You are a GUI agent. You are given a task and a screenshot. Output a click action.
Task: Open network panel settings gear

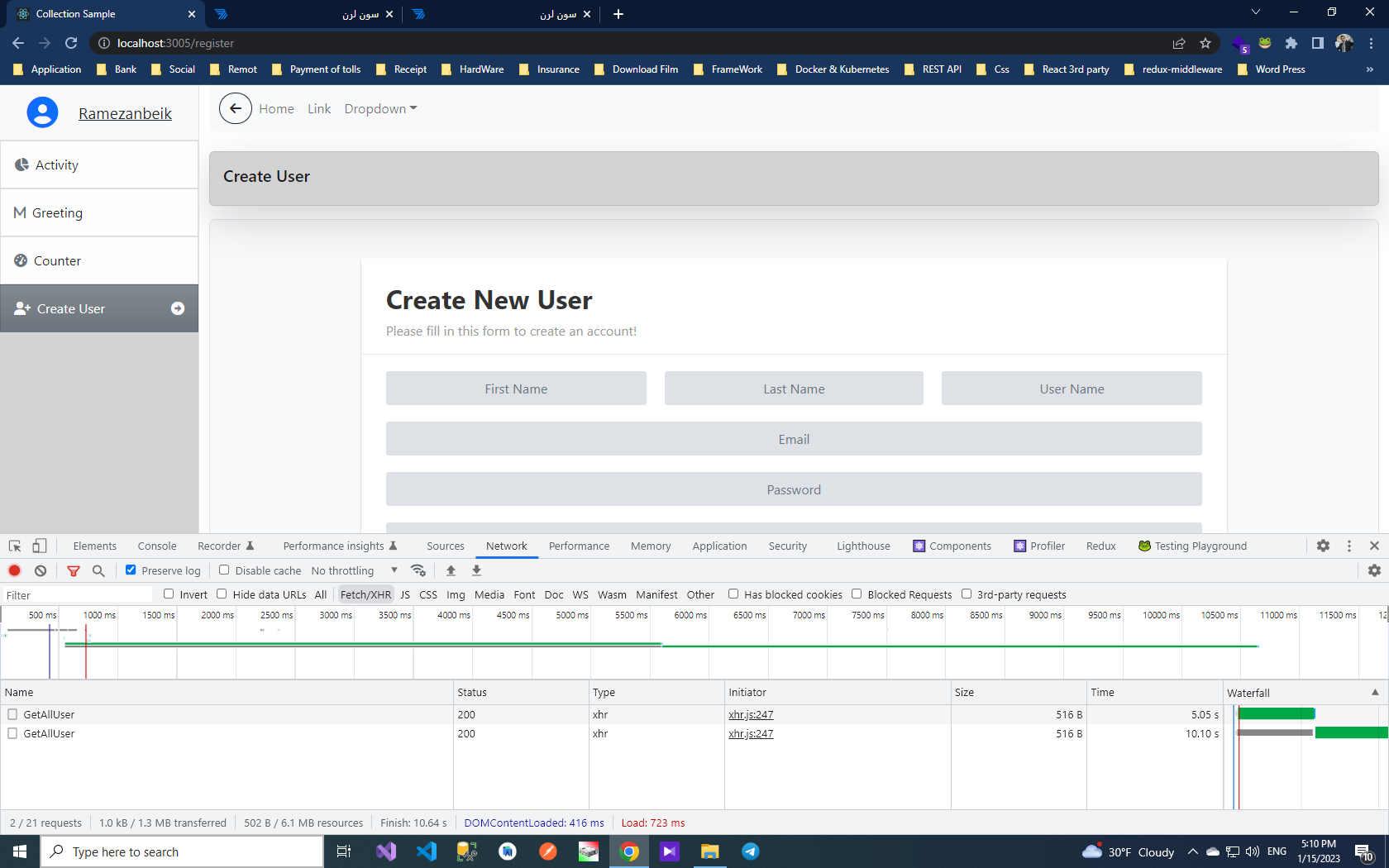pos(1374,570)
